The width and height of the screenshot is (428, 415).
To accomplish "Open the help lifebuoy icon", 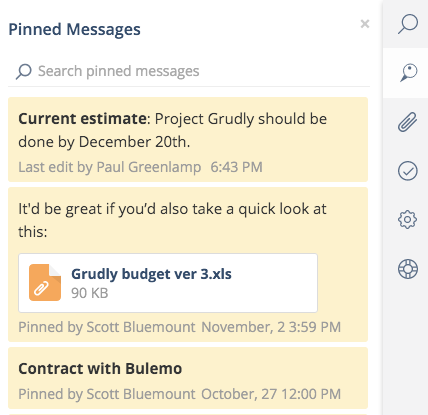I will pos(408,269).
